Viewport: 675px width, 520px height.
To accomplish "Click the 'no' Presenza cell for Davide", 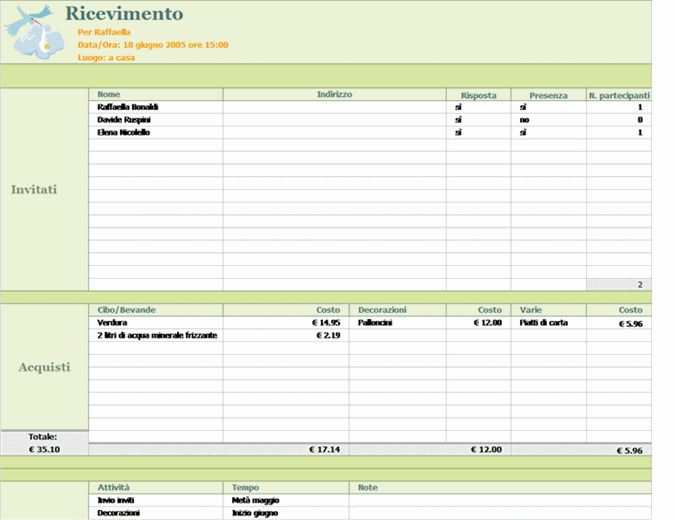I will point(524,120).
